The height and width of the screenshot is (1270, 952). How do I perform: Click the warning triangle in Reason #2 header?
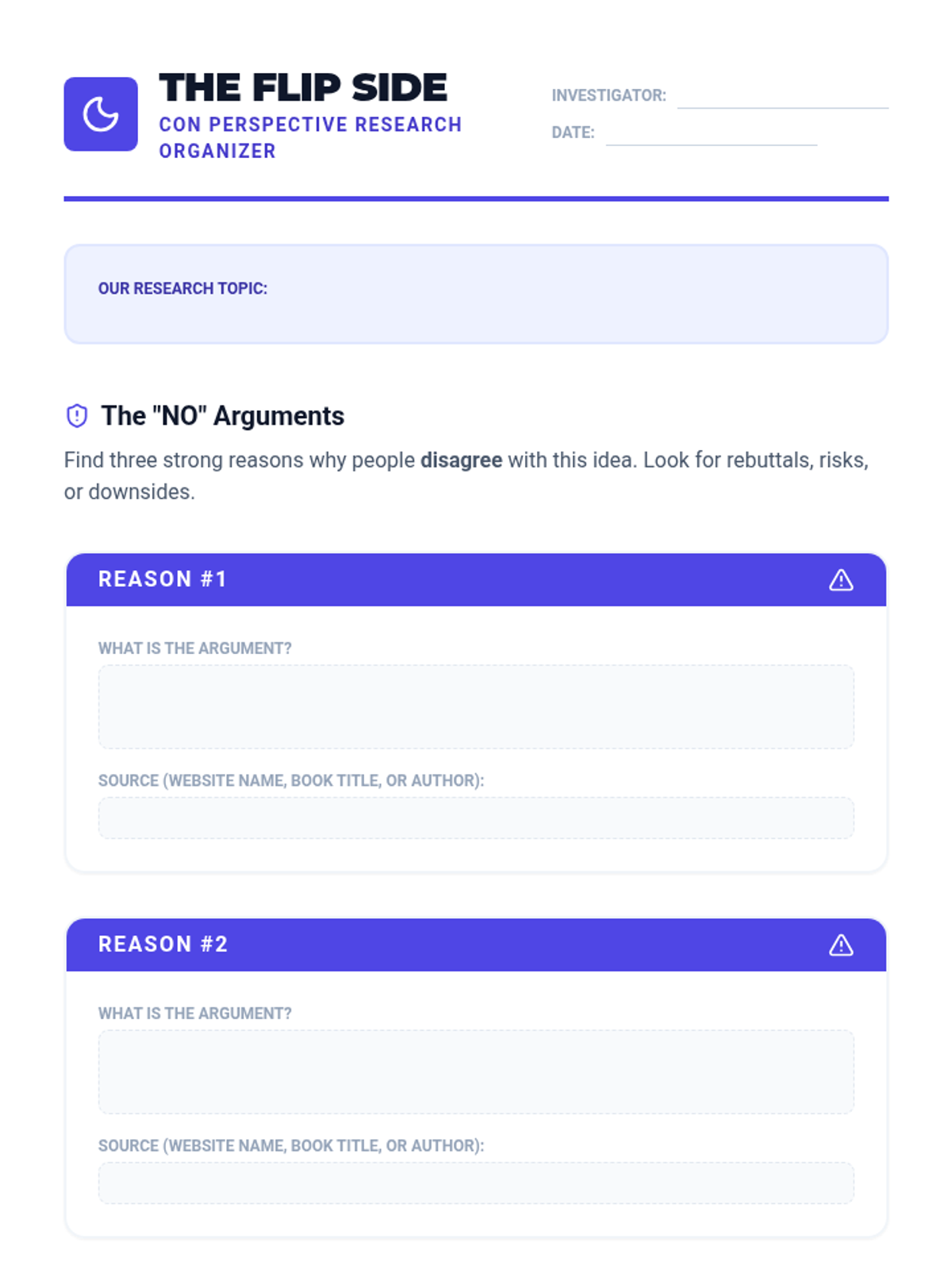click(x=841, y=945)
